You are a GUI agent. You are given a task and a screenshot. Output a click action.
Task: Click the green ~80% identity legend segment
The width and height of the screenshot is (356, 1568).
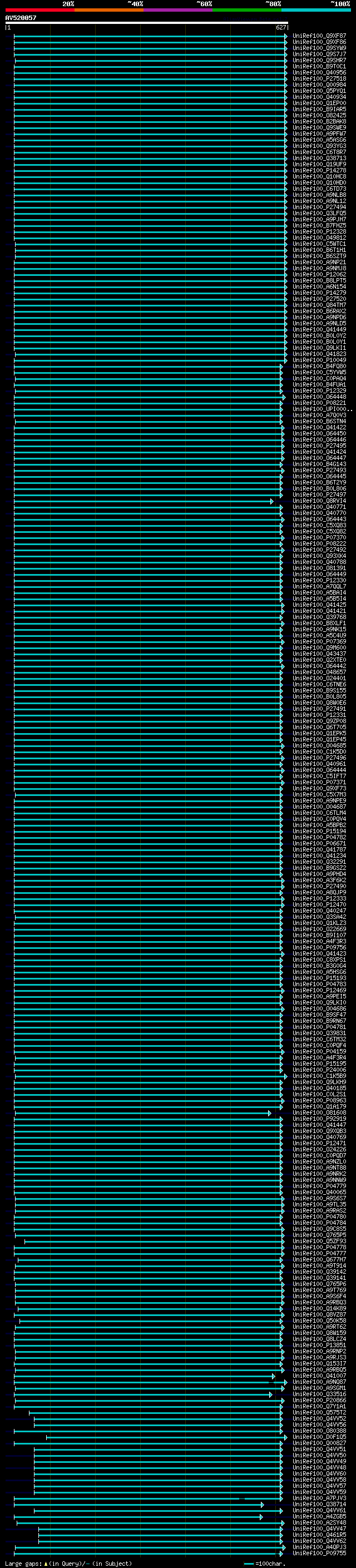click(247, 10)
